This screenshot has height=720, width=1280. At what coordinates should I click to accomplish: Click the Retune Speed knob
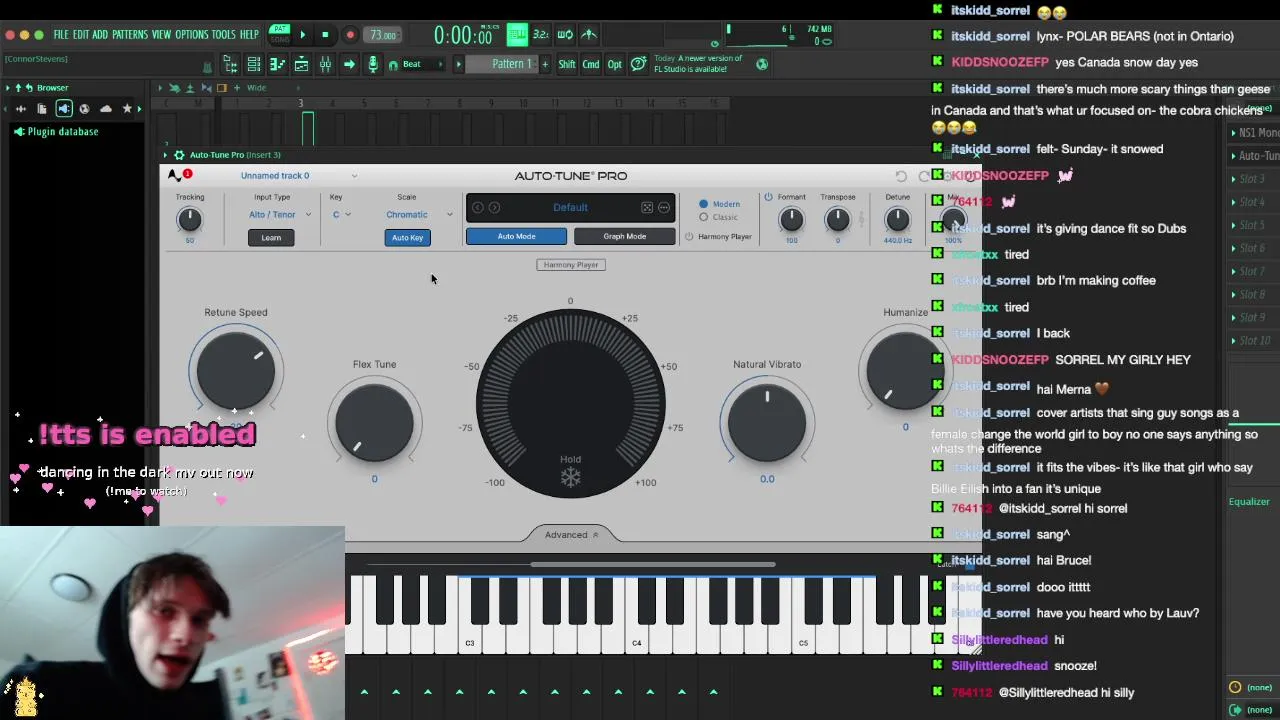(236, 370)
